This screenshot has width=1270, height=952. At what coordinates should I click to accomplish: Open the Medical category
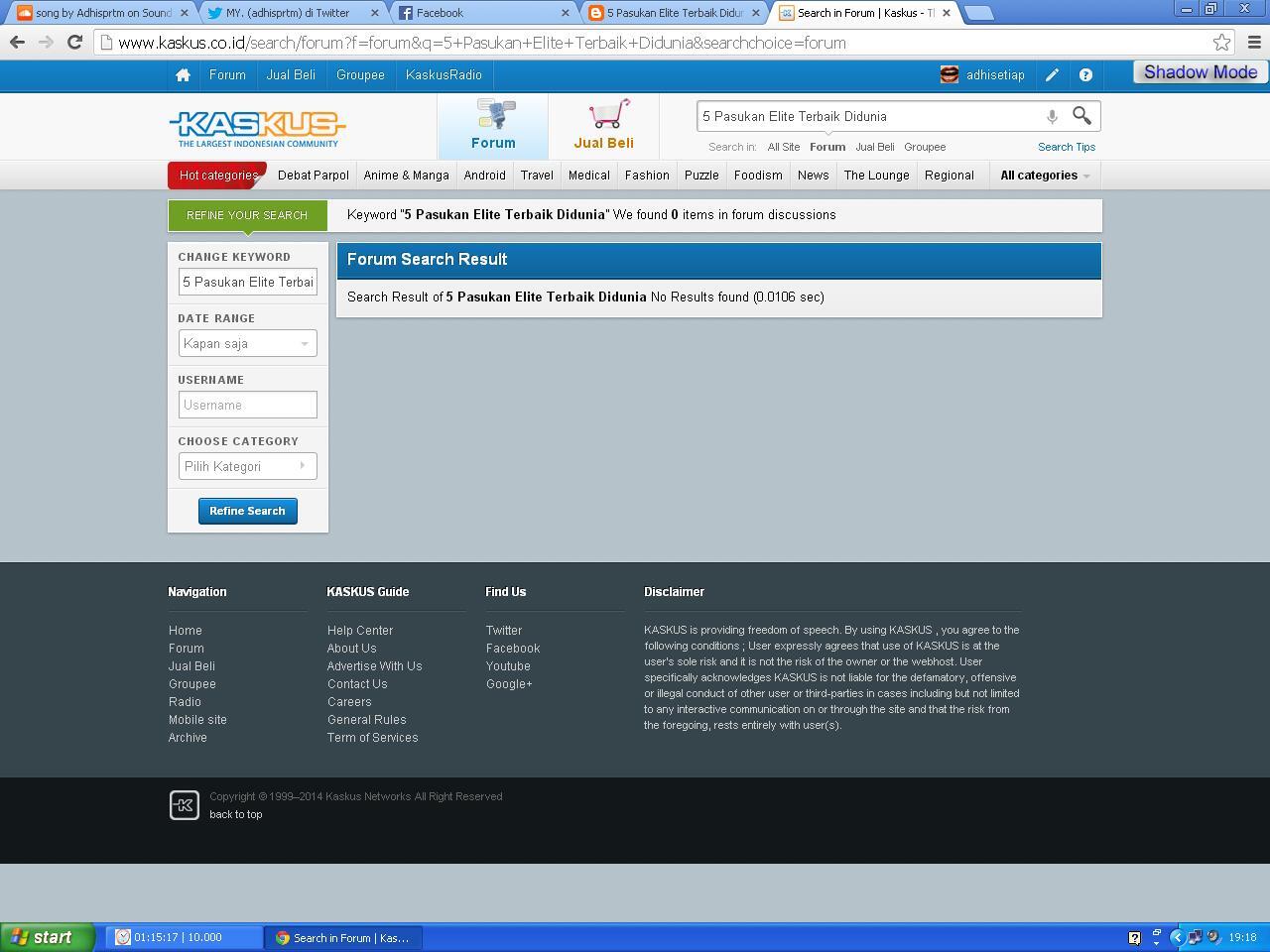coord(588,176)
